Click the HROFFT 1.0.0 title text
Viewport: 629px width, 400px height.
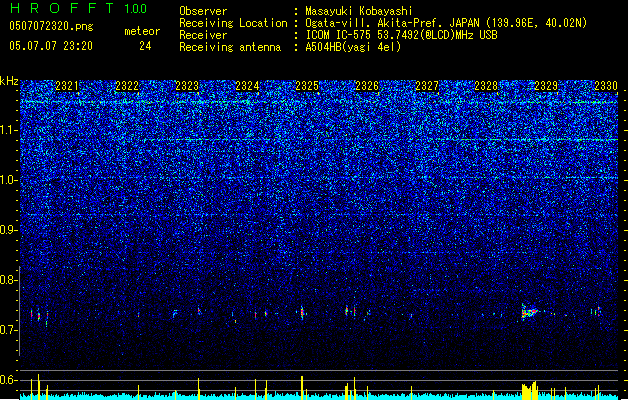pos(79,8)
